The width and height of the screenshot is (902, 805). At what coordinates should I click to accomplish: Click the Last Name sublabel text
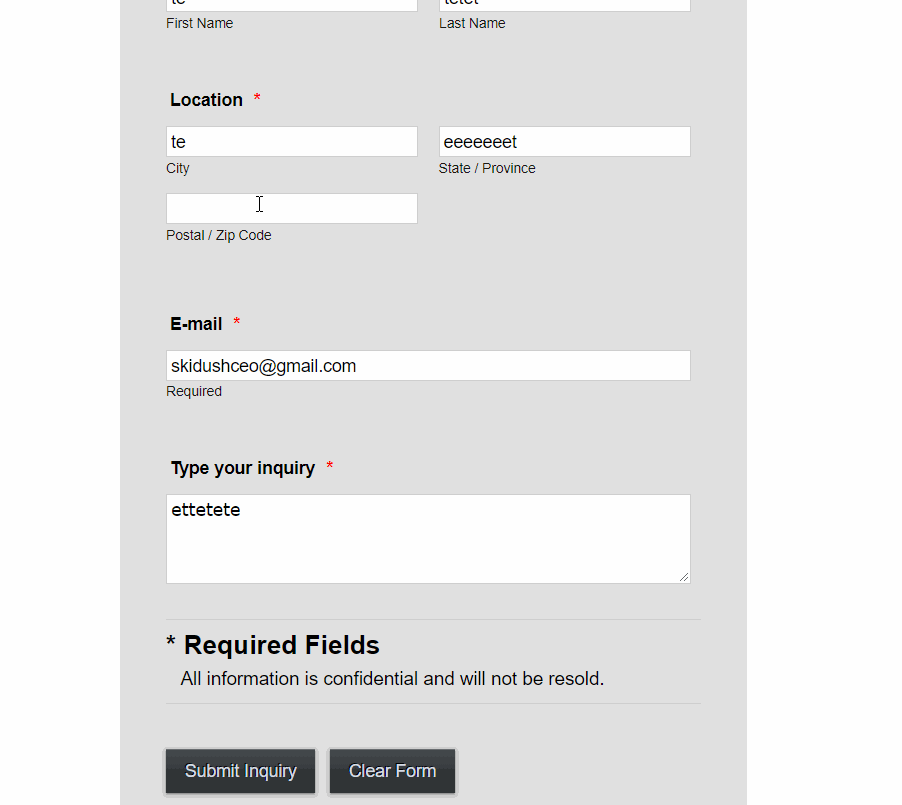pyautogui.click(x=472, y=23)
